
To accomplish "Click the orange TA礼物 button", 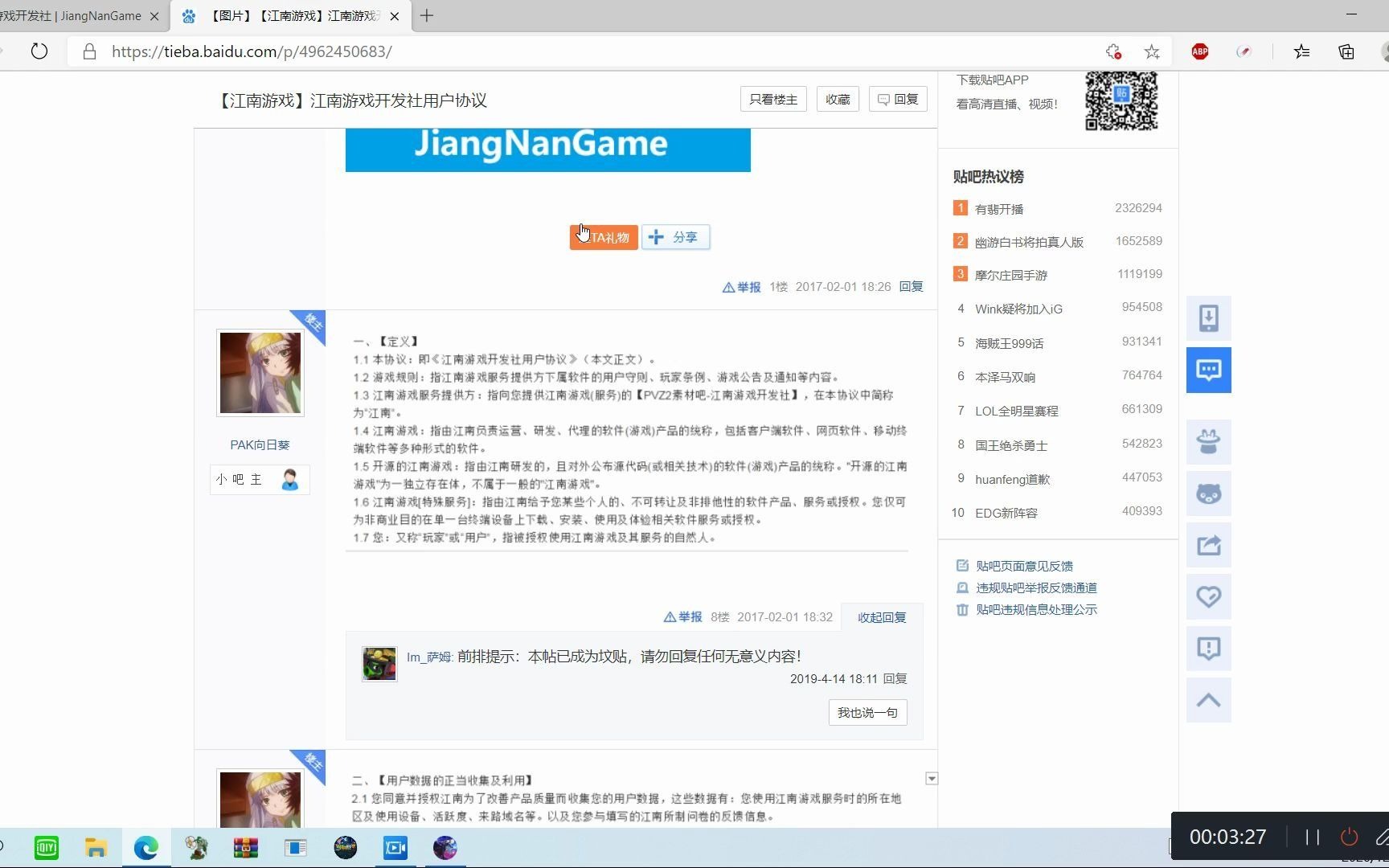I will pyautogui.click(x=604, y=237).
